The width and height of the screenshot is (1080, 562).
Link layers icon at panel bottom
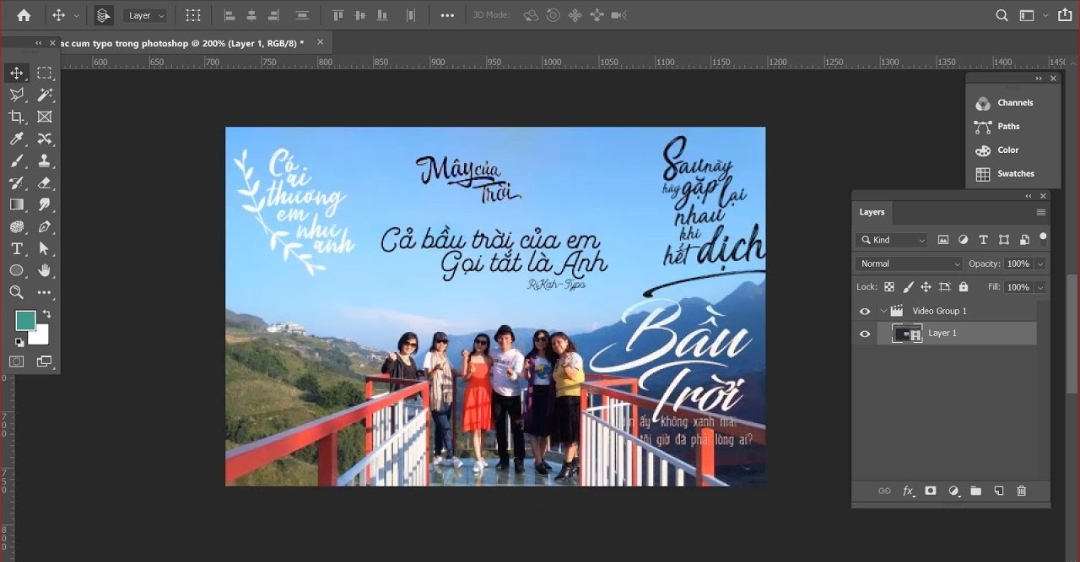[884, 491]
